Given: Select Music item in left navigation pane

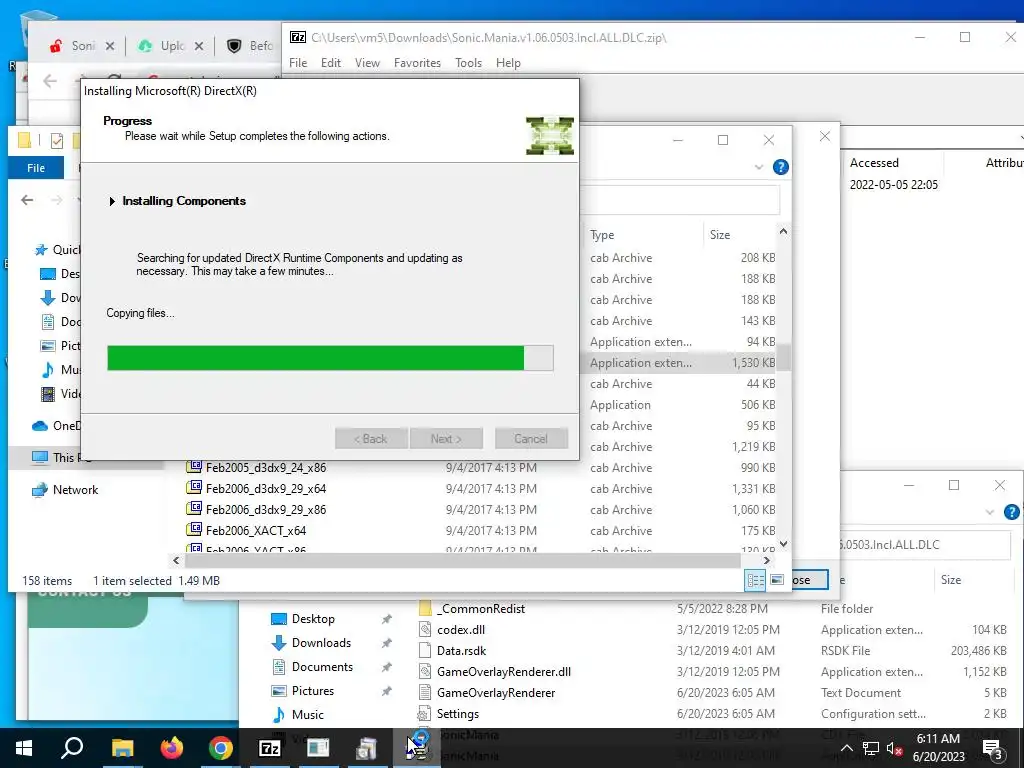Looking at the screenshot, I should tap(61, 370).
